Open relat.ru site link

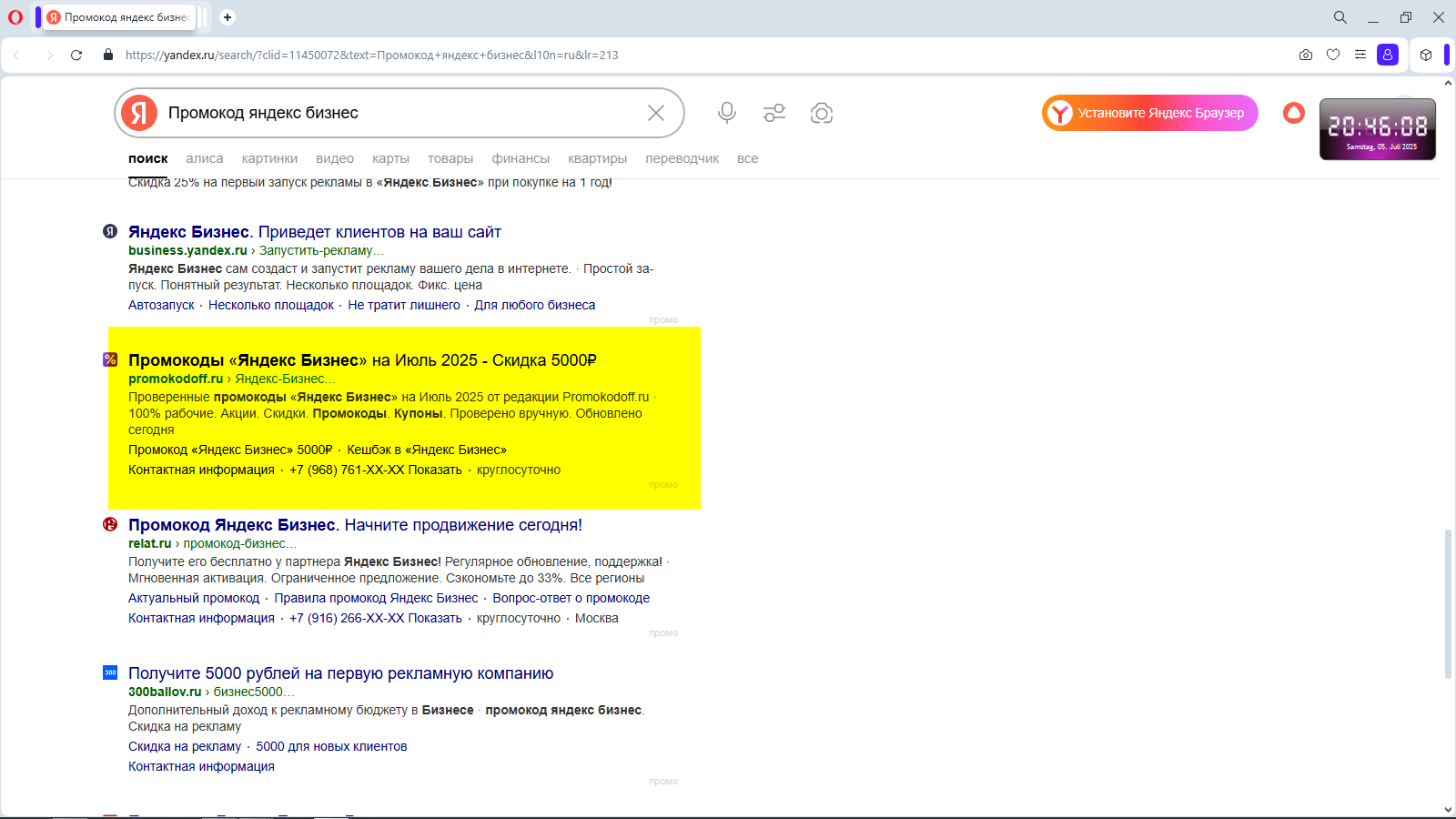tap(149, 543)
